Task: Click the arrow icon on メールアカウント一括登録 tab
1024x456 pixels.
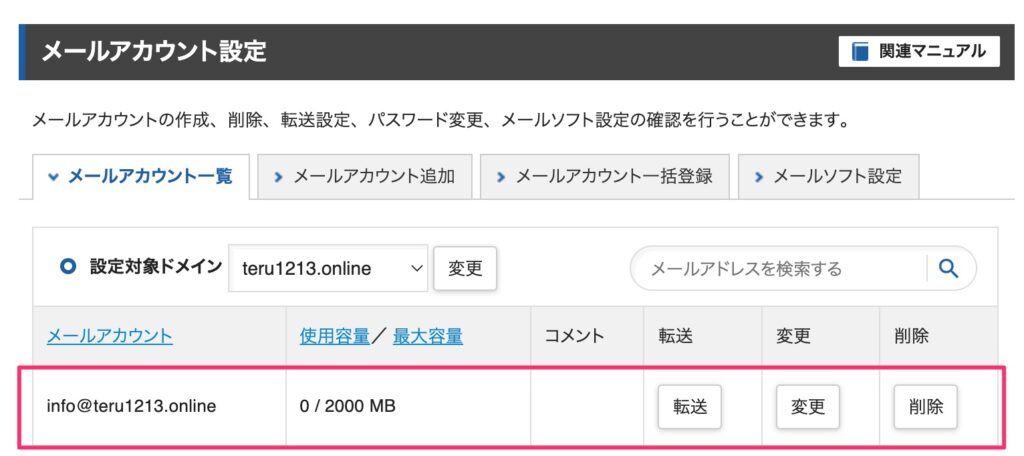Action: [501, 176]
